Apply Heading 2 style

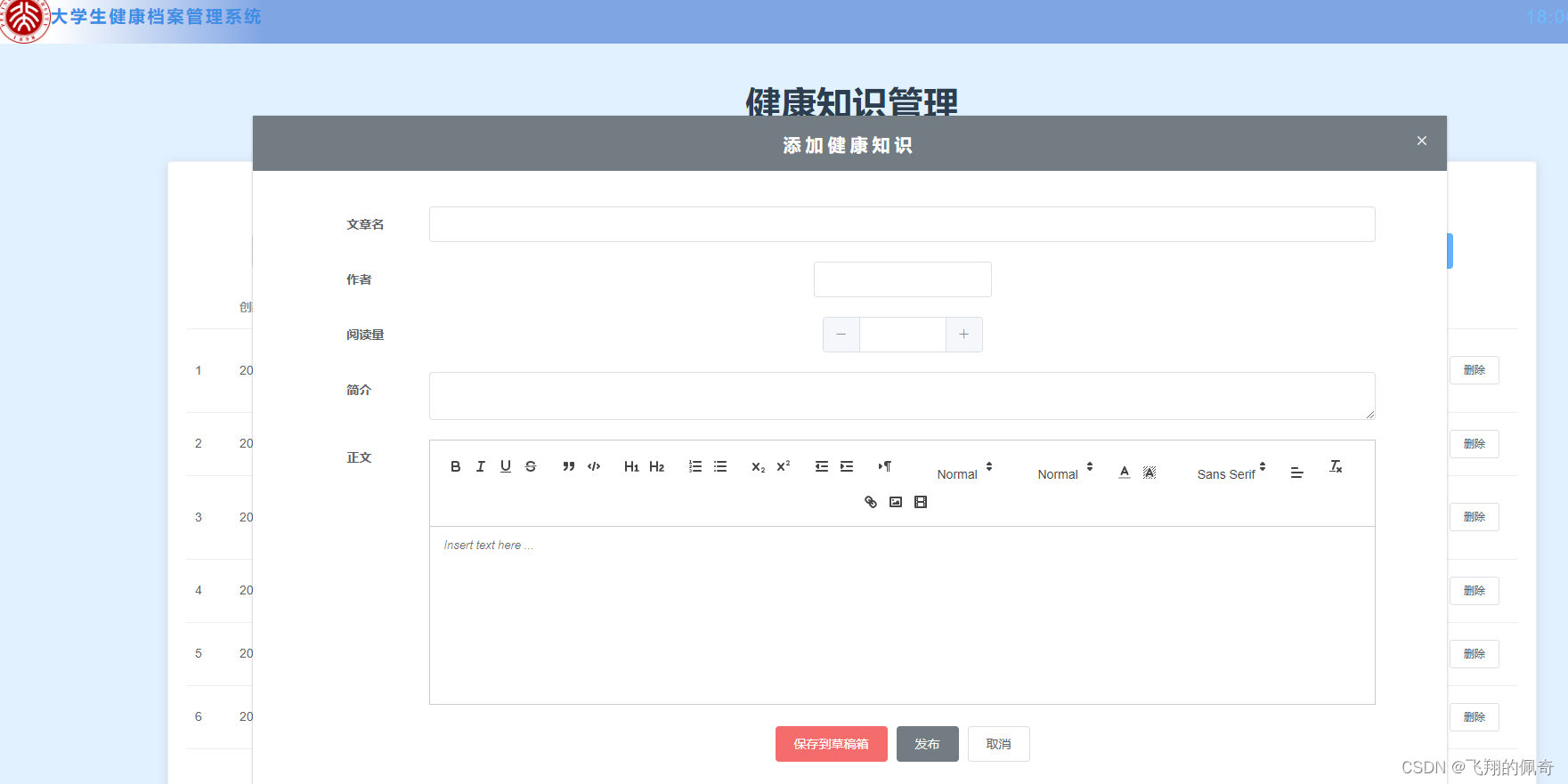click(x=657, y=466)
